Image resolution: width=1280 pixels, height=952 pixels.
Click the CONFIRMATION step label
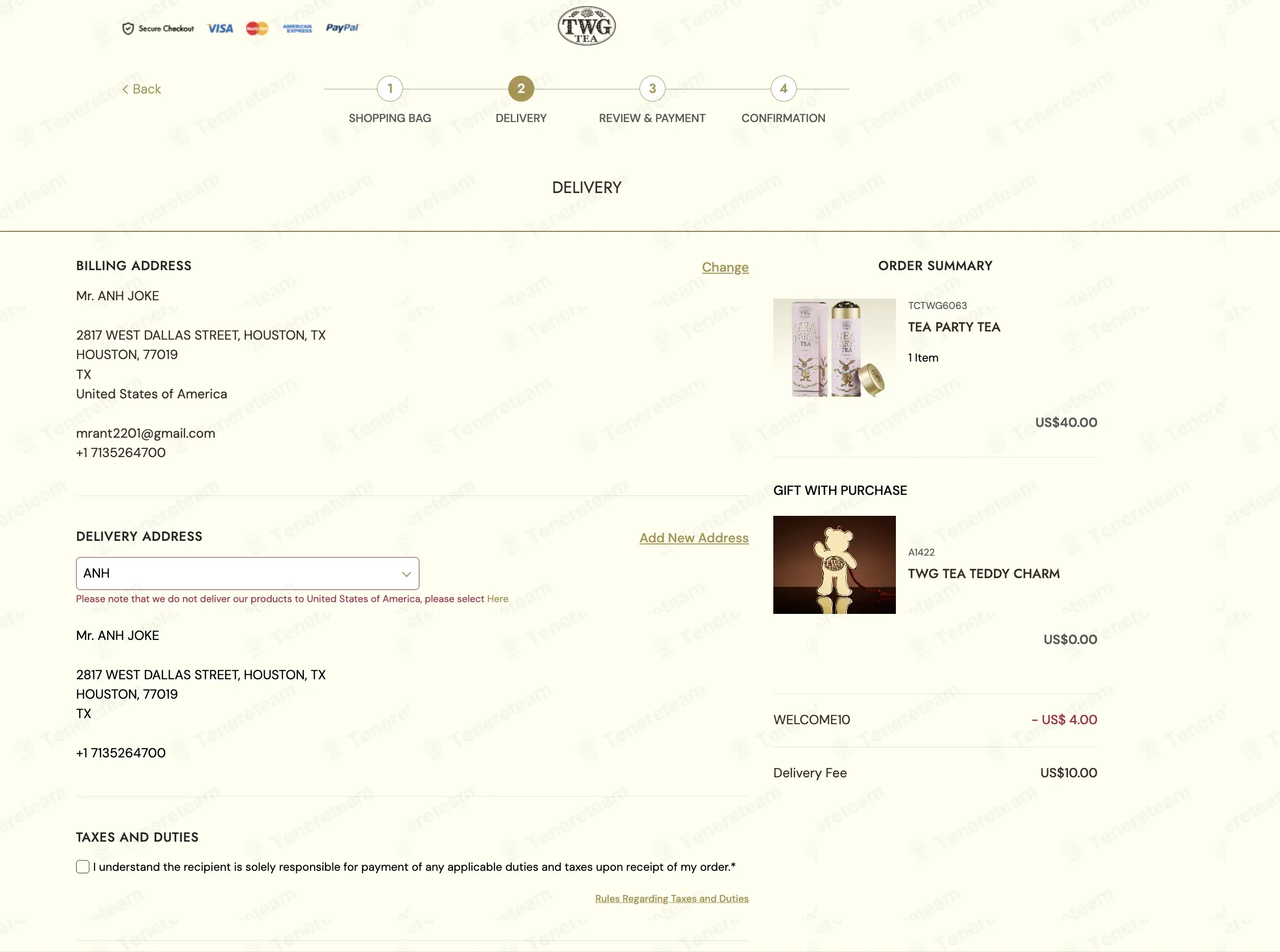(x=784, y=118)
